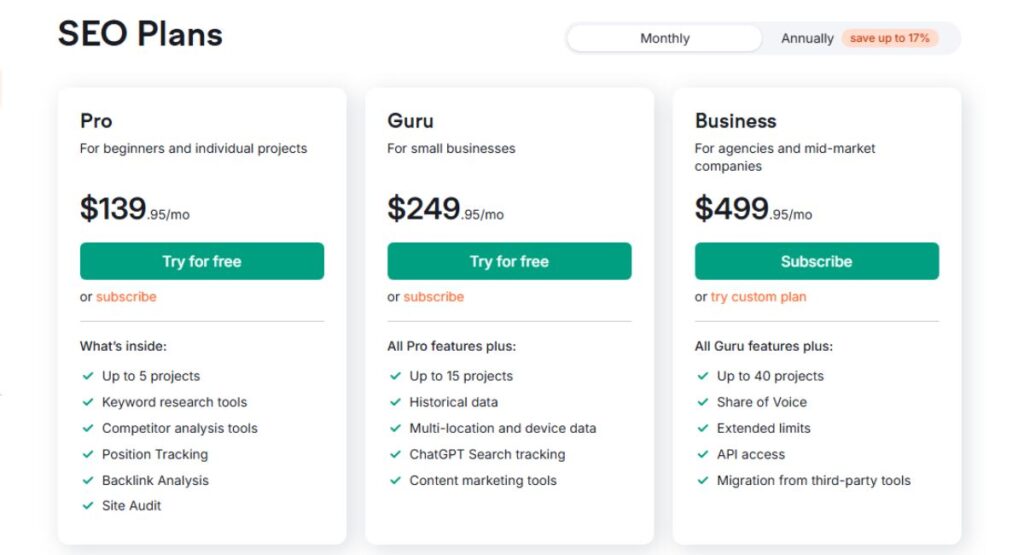The height and width of the screenshot is (555, 1024).
Task: Click 'Keyword research tools' feature
Action: point(174,402)
